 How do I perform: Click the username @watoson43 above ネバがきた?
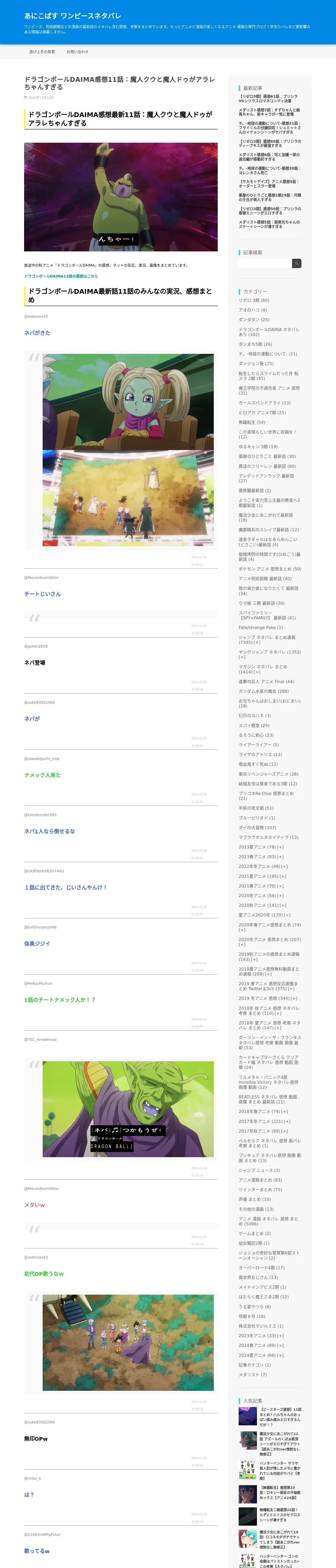(x=36, y=316)
